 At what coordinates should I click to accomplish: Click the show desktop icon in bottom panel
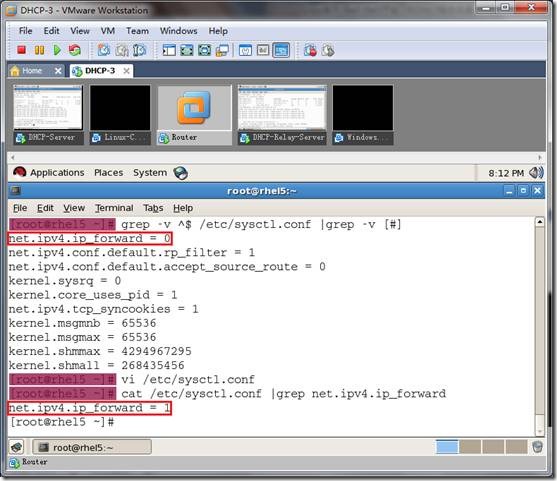tap(16, 447)
